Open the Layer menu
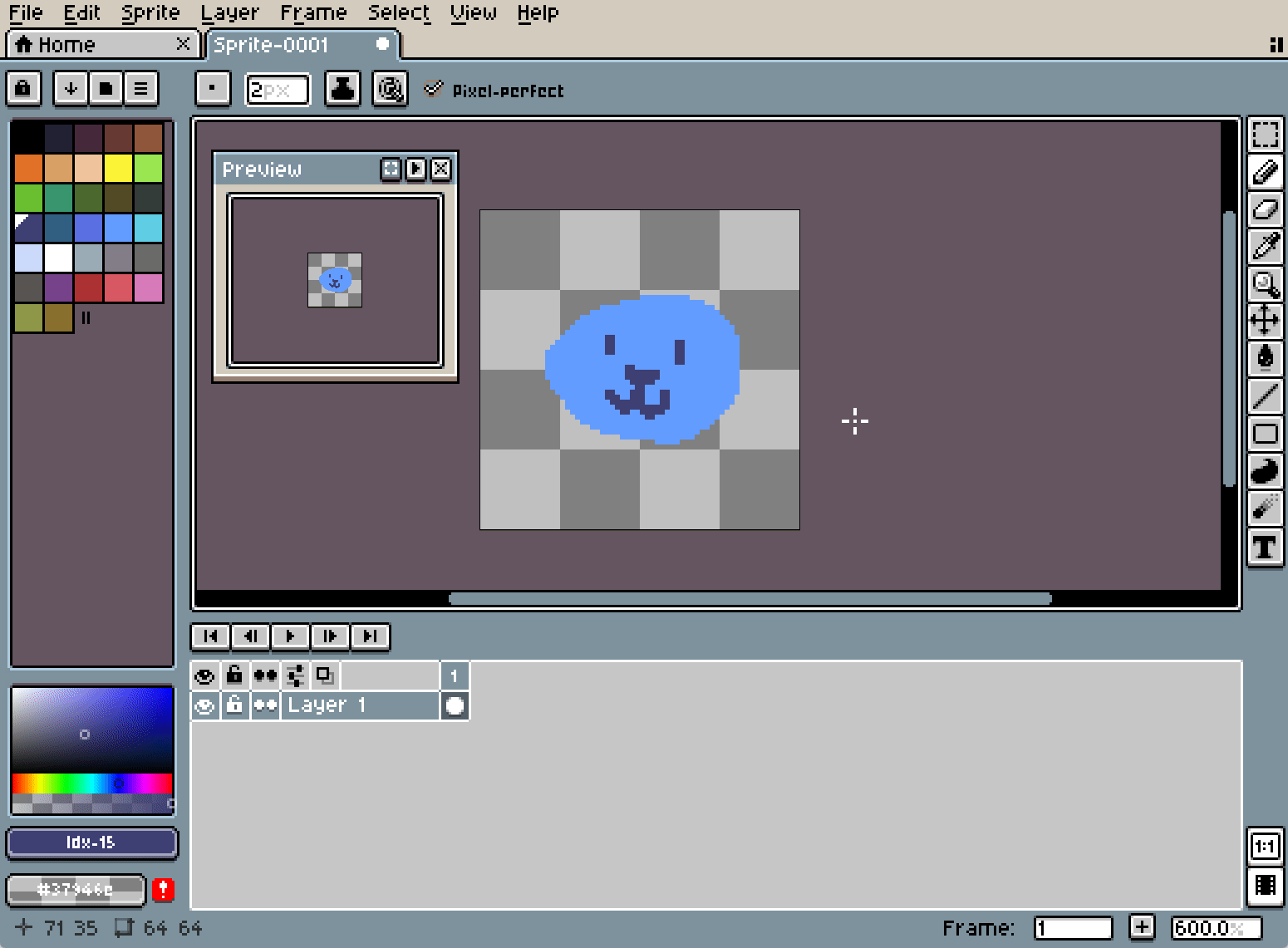Viewport: 1288px width, 948px height. pyautogui.click(x=230, y=13)
